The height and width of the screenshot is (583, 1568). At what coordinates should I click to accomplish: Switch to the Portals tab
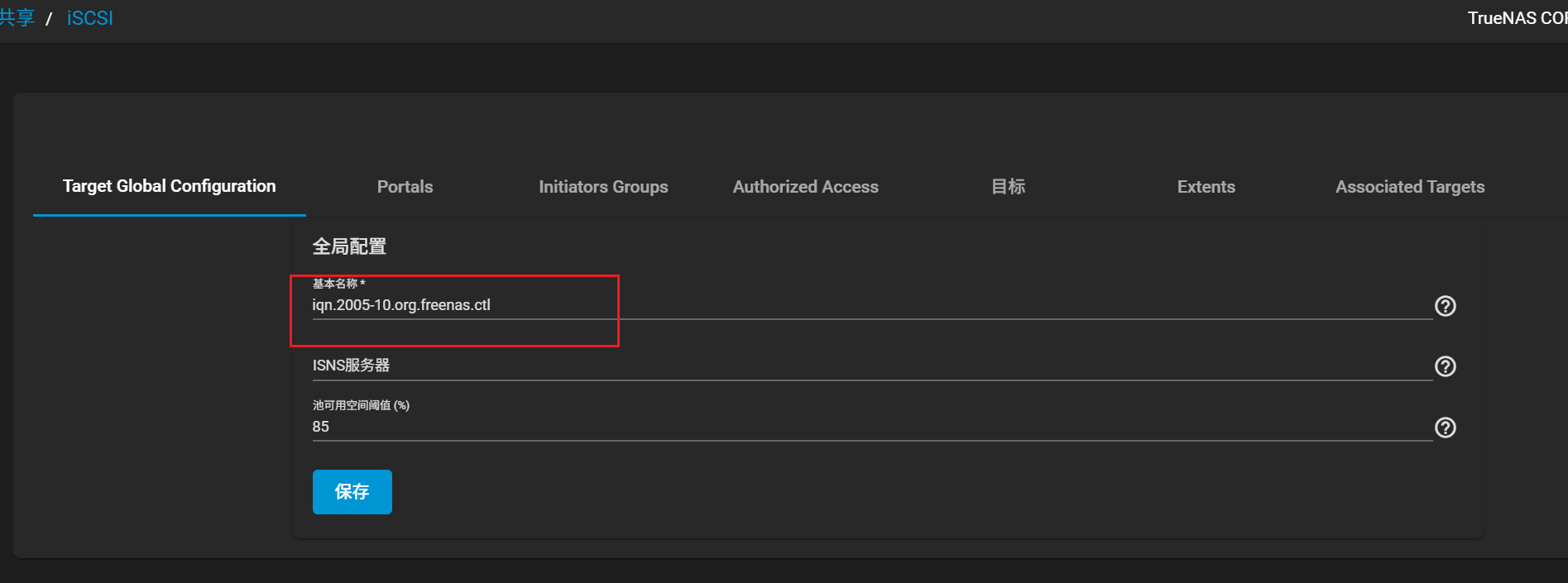pyautogui.click(x=405, y=187)
